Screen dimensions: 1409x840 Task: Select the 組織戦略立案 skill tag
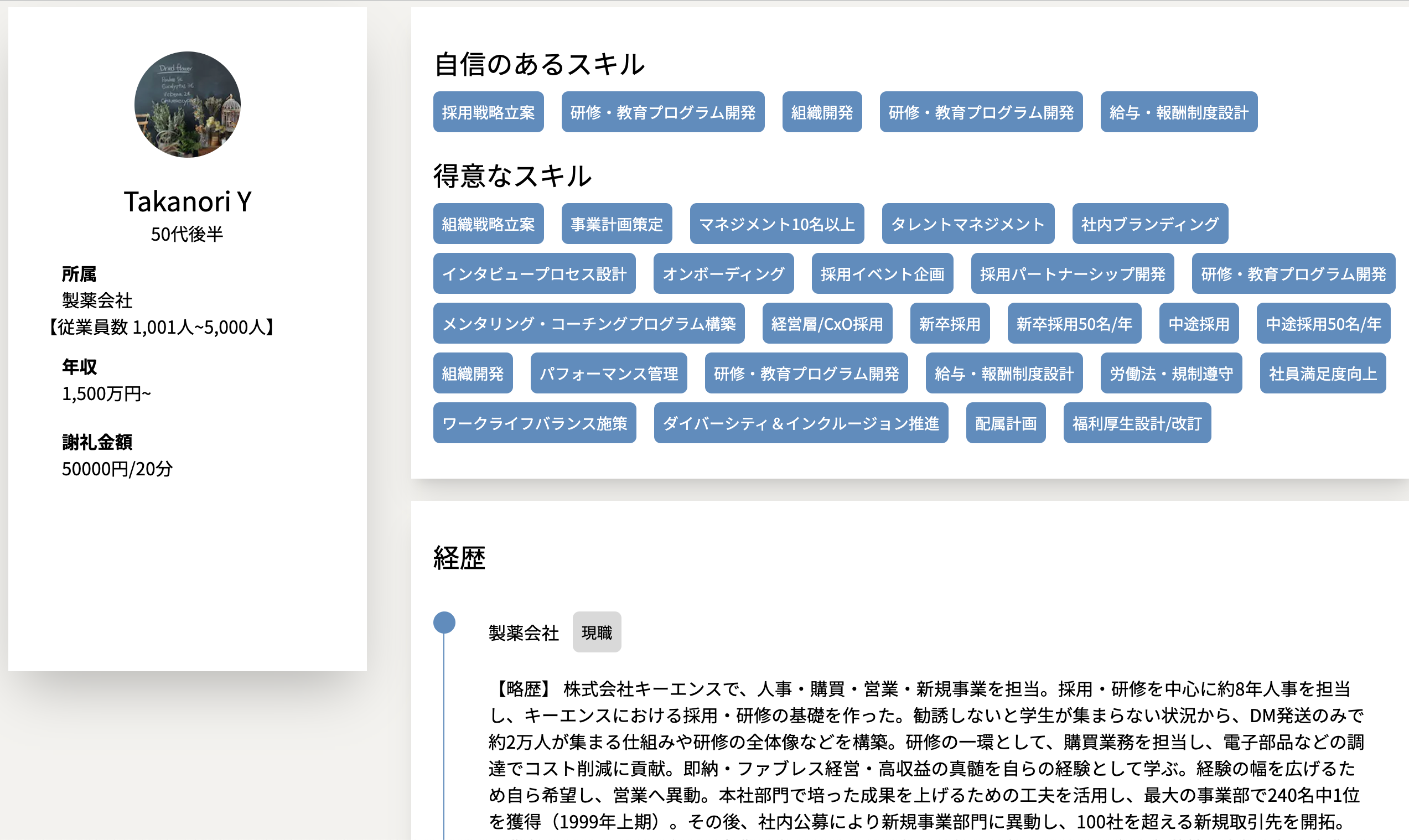pos(488,224)
